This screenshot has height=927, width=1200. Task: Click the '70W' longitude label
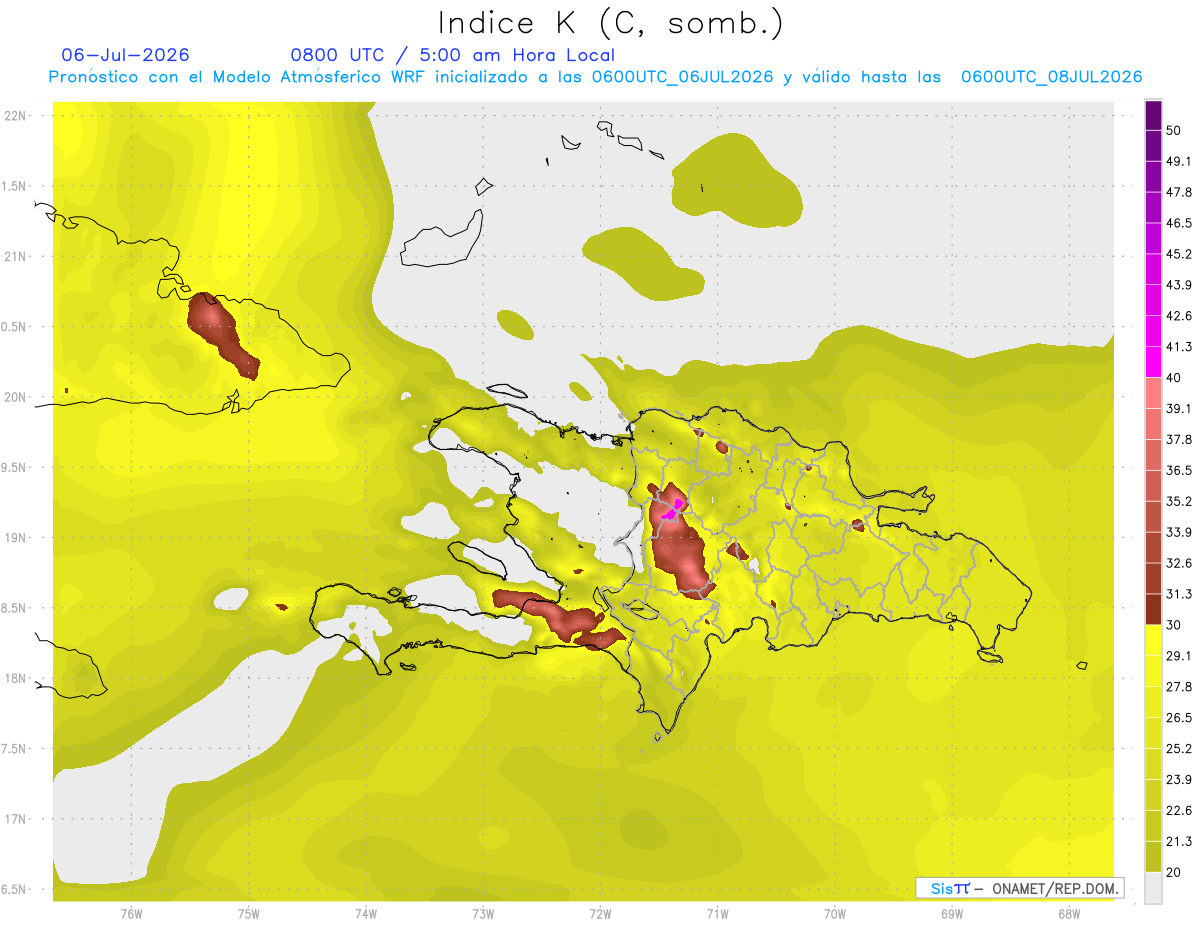(x=835, y=913)
